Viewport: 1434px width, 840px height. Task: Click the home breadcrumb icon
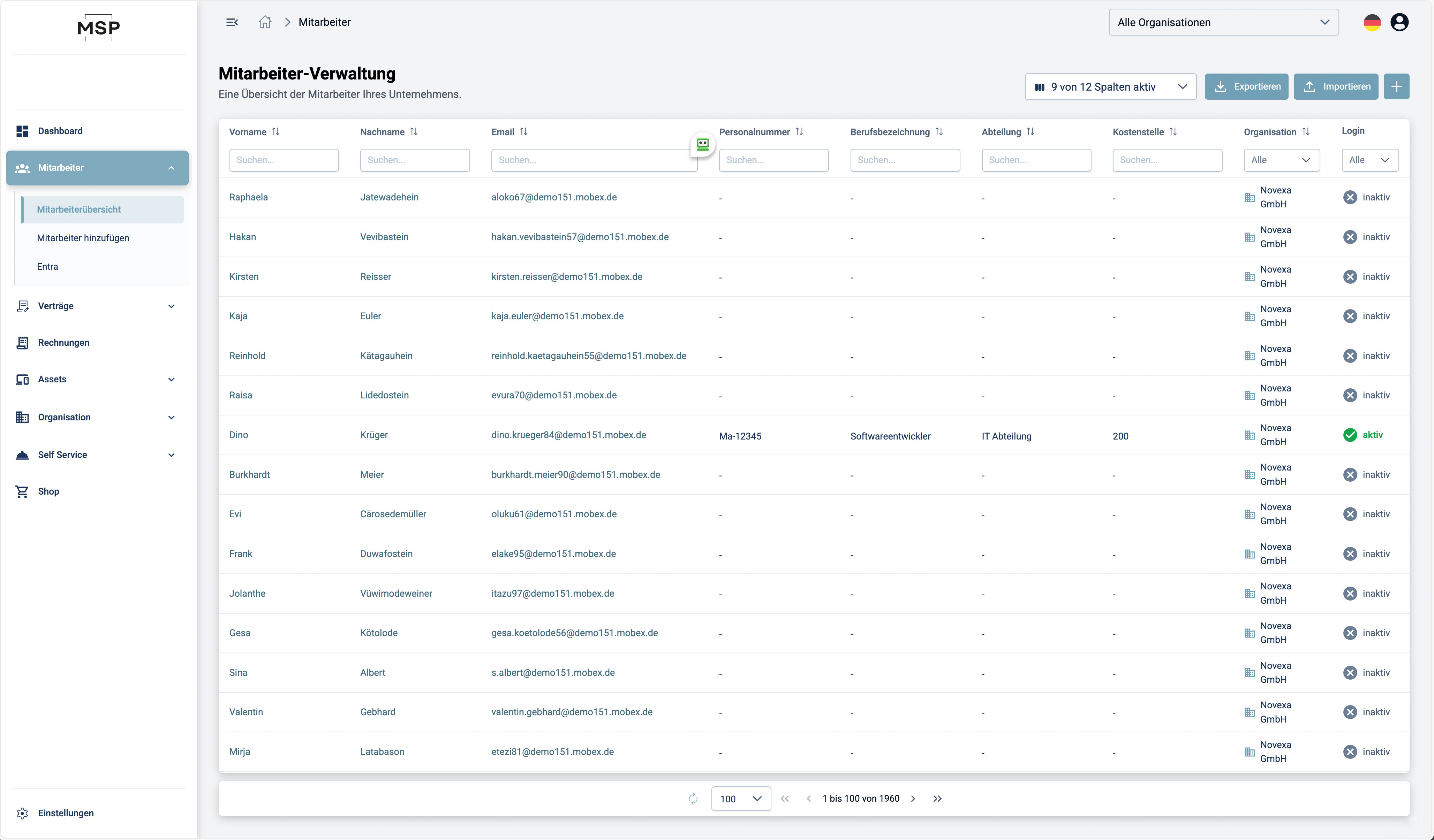(265, 22)
